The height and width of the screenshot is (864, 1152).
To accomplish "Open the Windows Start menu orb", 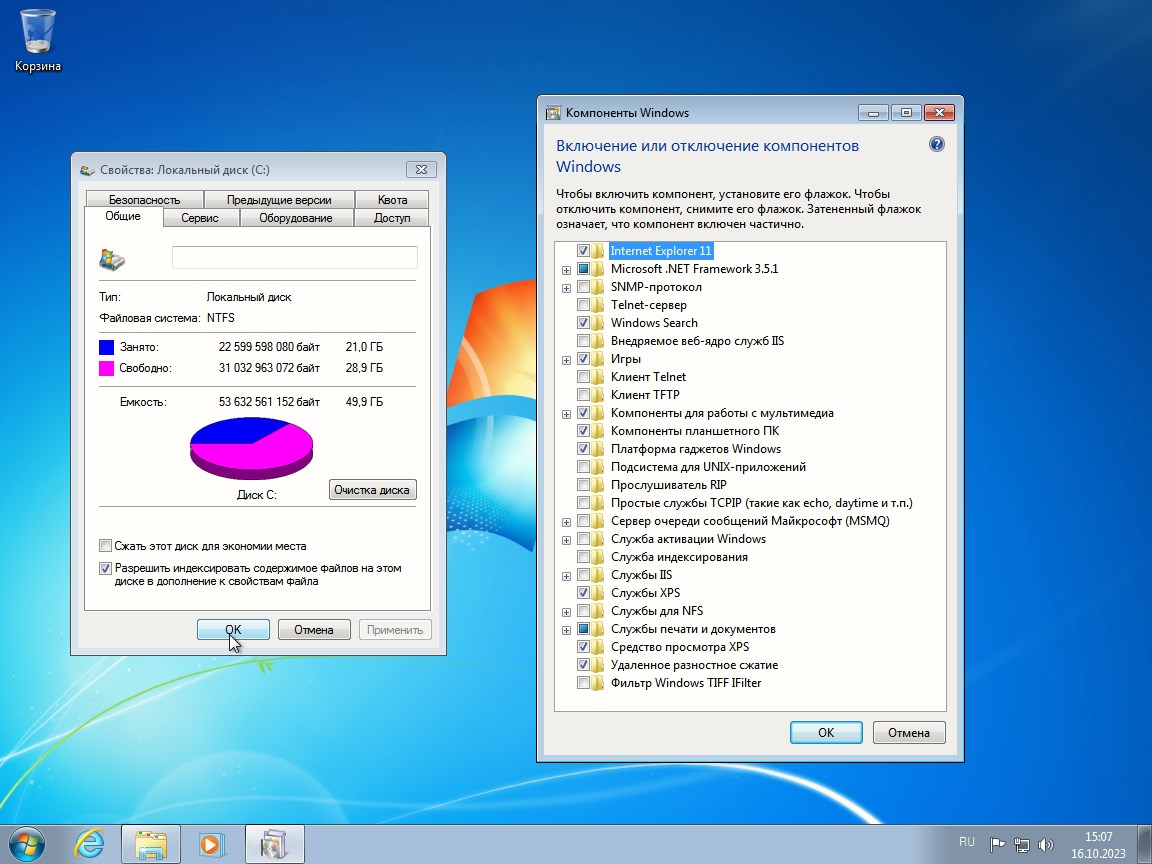I will [x=29, y=843].
